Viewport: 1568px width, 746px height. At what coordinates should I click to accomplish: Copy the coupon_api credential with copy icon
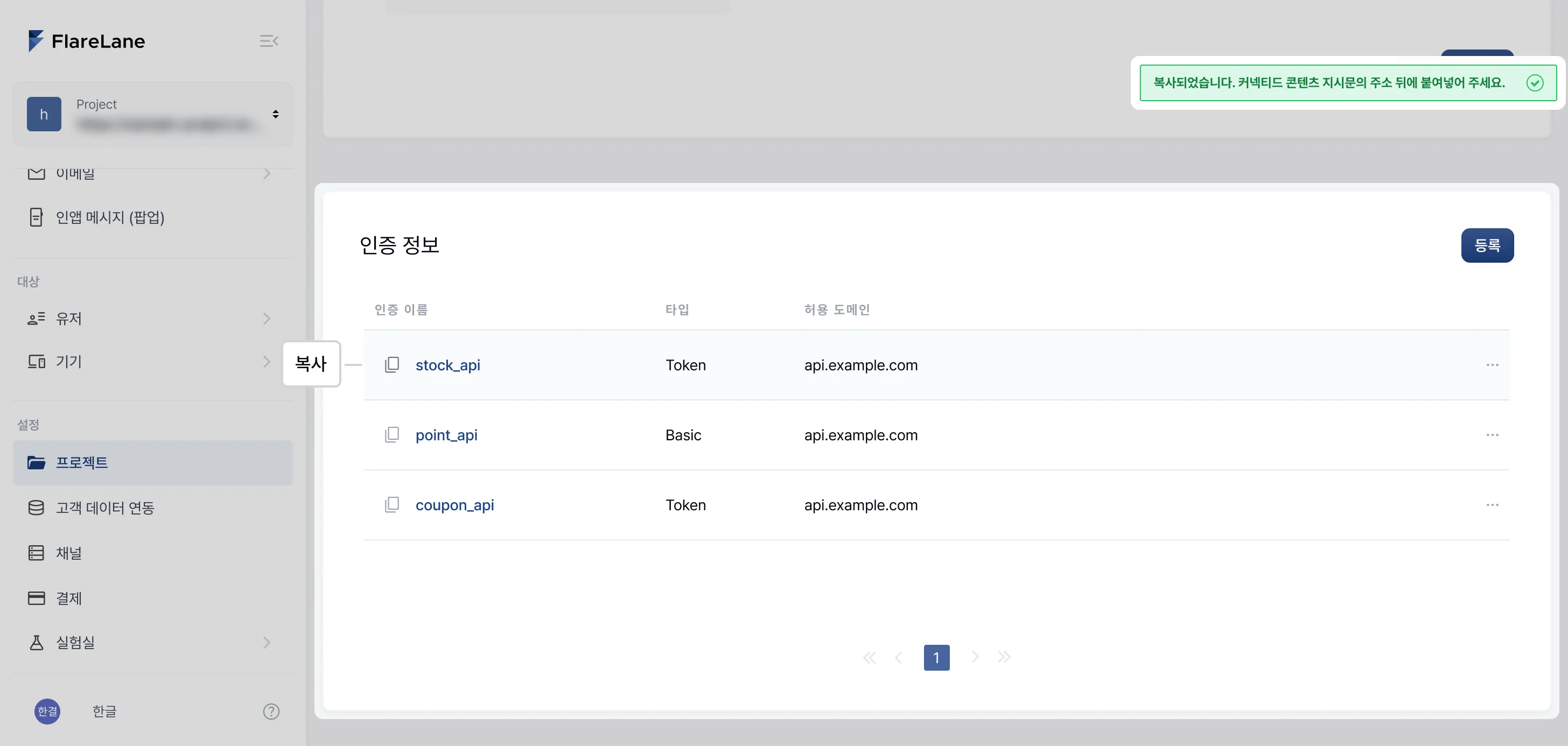392,504
